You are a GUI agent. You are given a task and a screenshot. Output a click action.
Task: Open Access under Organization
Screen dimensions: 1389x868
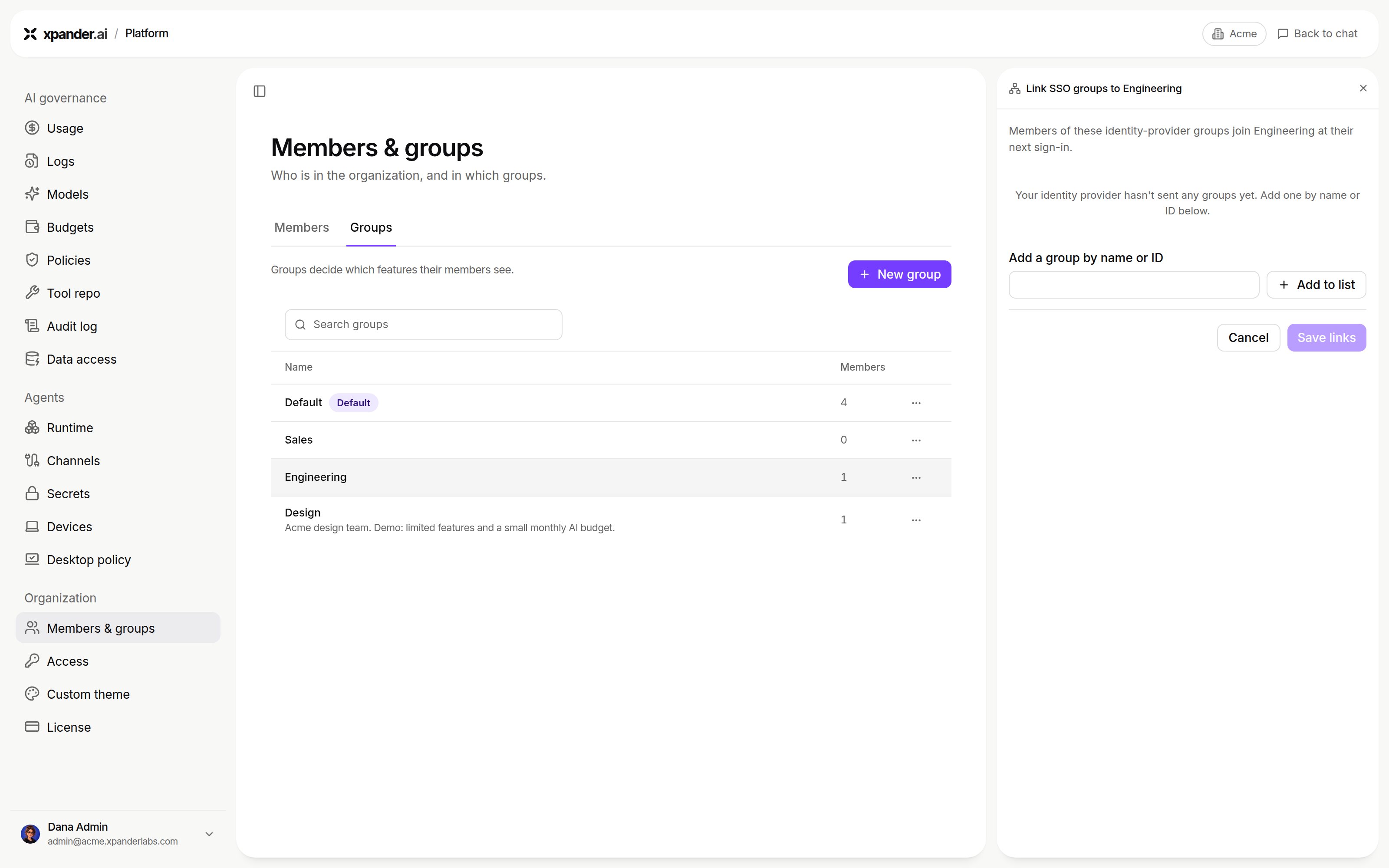pos(118,661)
